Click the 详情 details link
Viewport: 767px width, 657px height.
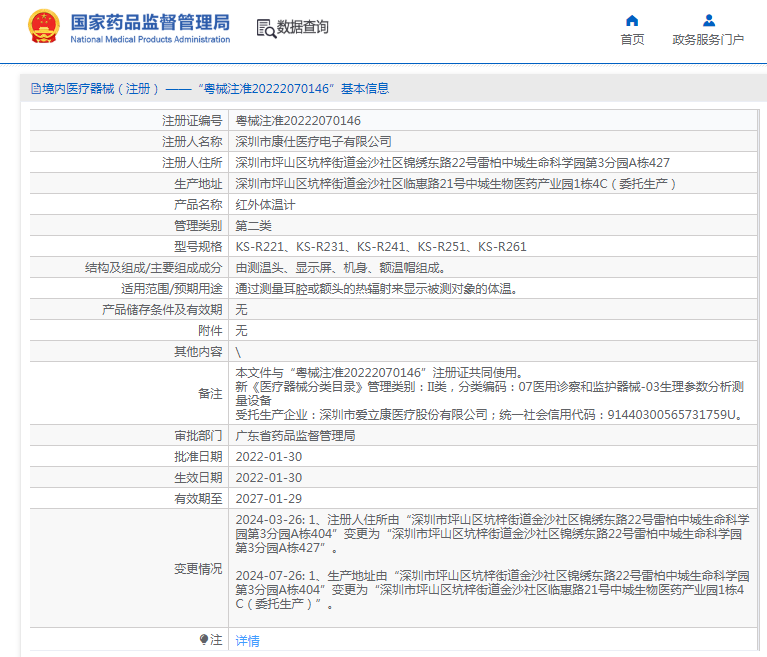(248, 640)
